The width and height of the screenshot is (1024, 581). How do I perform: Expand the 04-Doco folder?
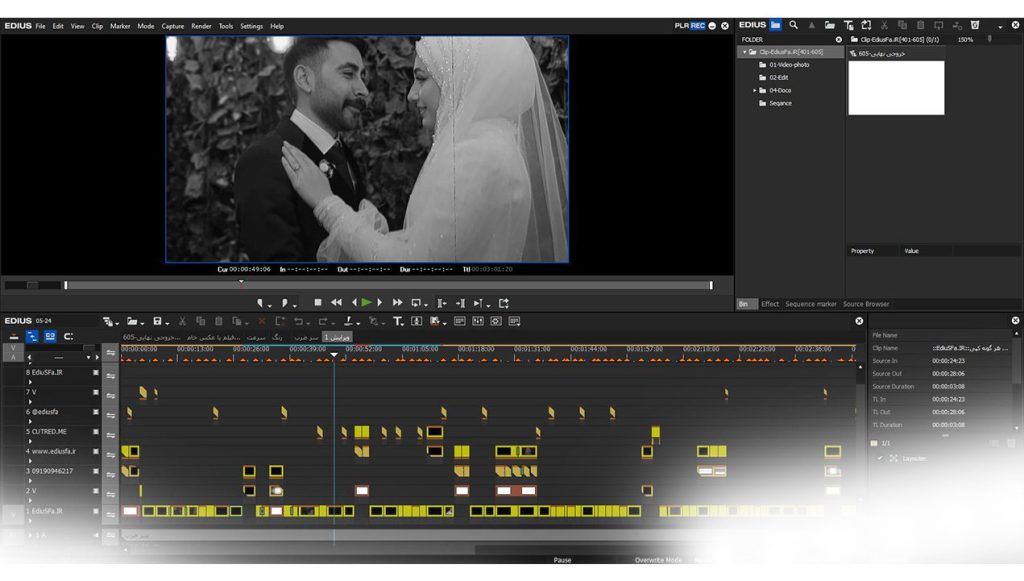coord(754,90)
